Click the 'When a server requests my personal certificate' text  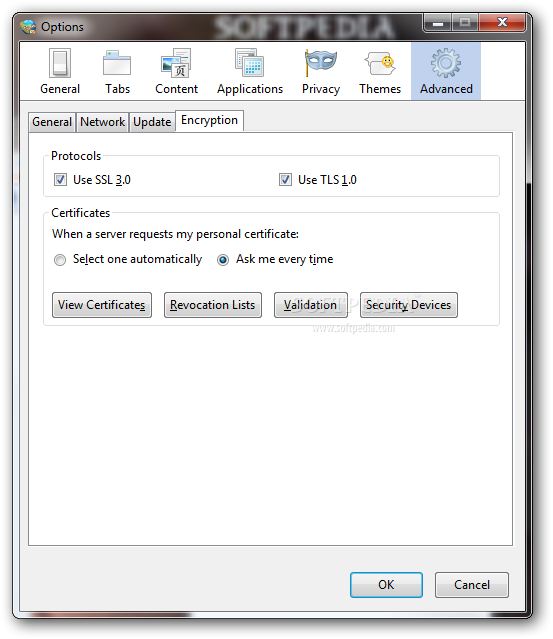pyautogui.click(x=175, y=234)
